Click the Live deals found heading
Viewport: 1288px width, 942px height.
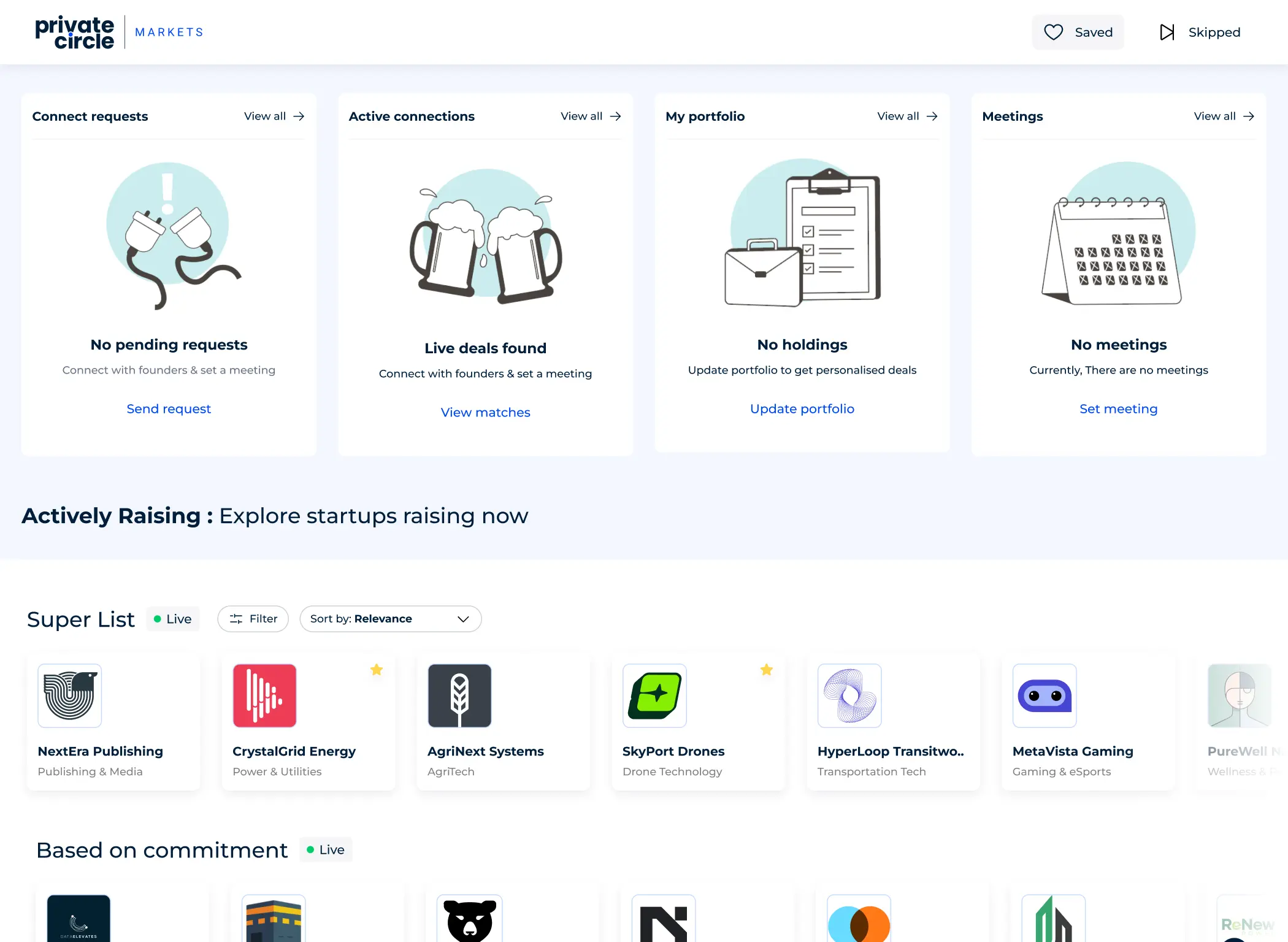click(x=486, y=348)
